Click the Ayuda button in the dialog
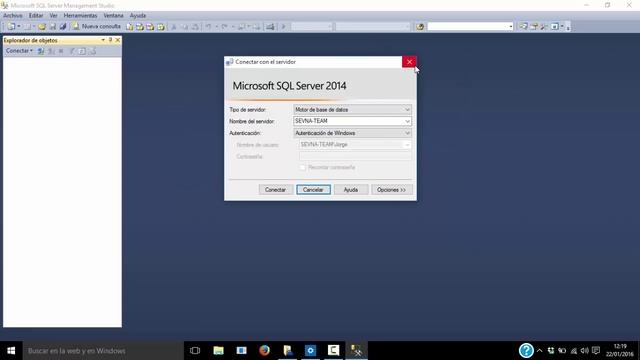640x360 pixels. point(351,190)
